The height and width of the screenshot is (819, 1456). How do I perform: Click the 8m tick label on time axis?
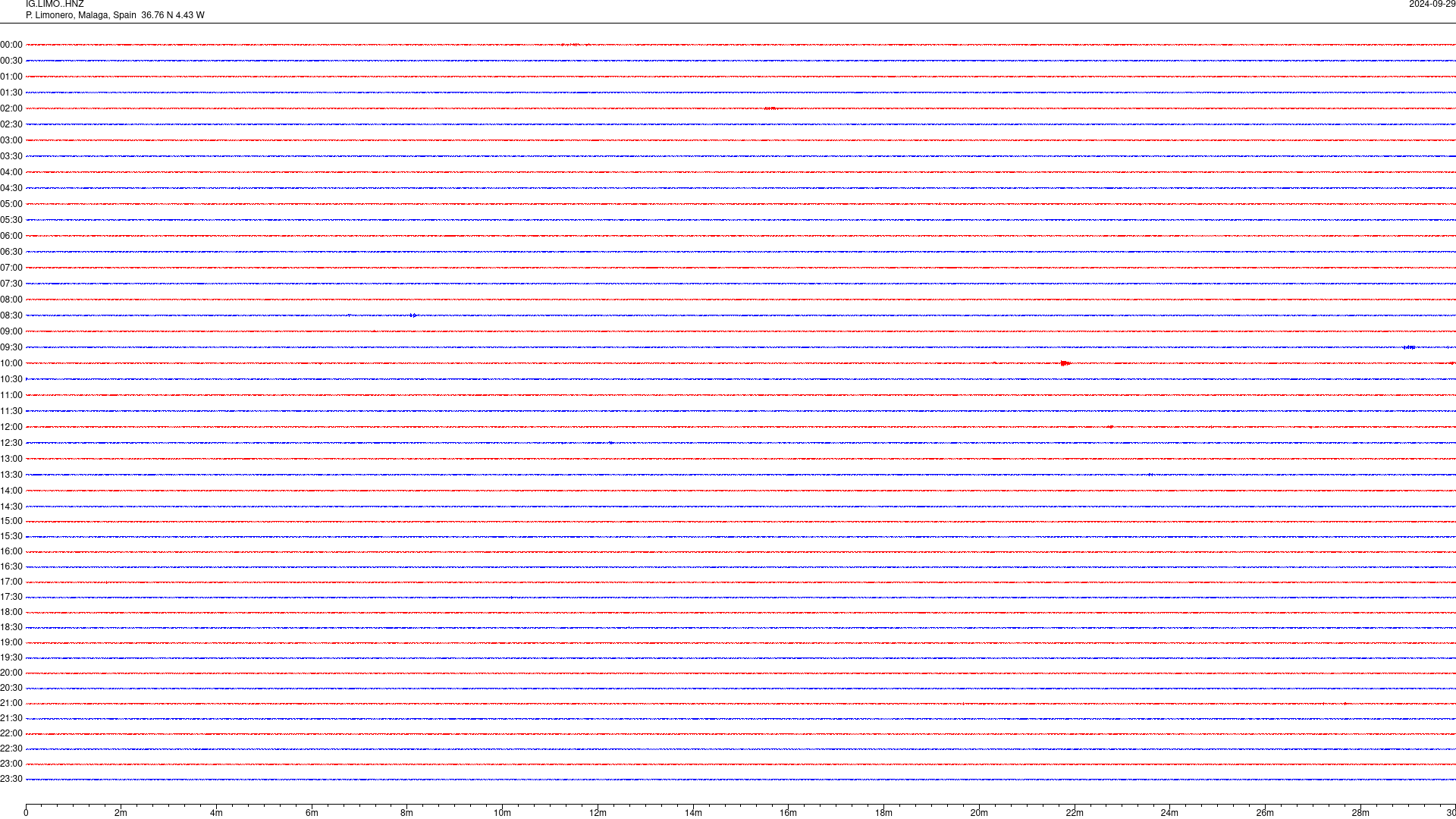tap(407, 813)
